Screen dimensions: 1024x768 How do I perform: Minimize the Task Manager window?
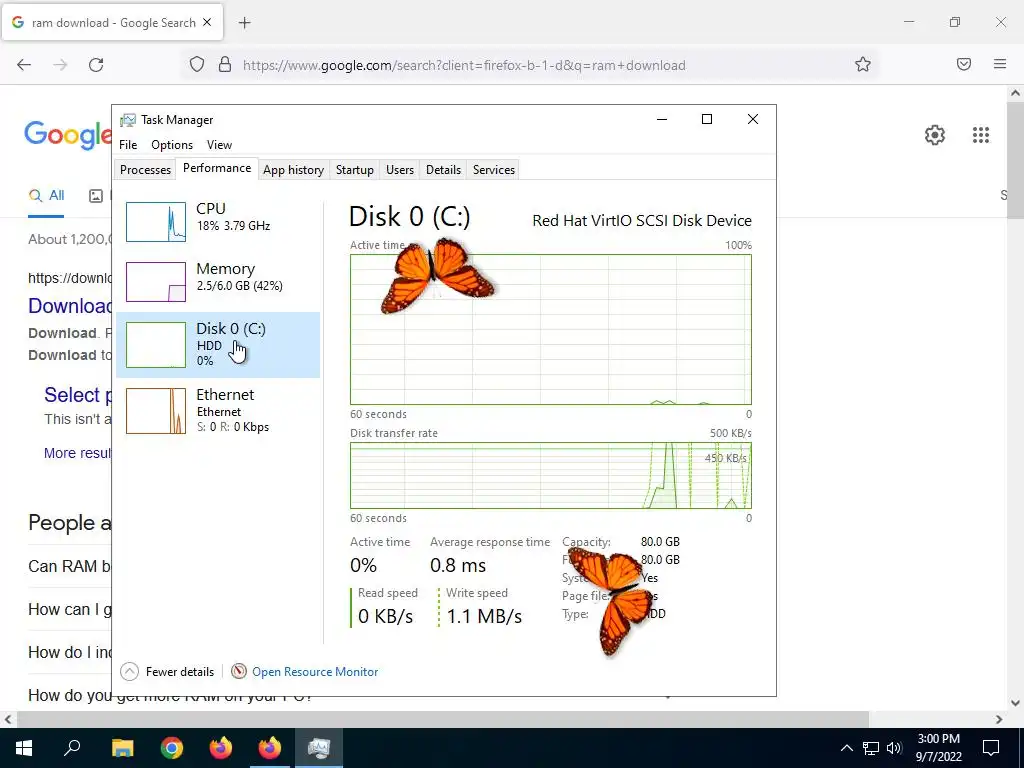coord(662,119)
